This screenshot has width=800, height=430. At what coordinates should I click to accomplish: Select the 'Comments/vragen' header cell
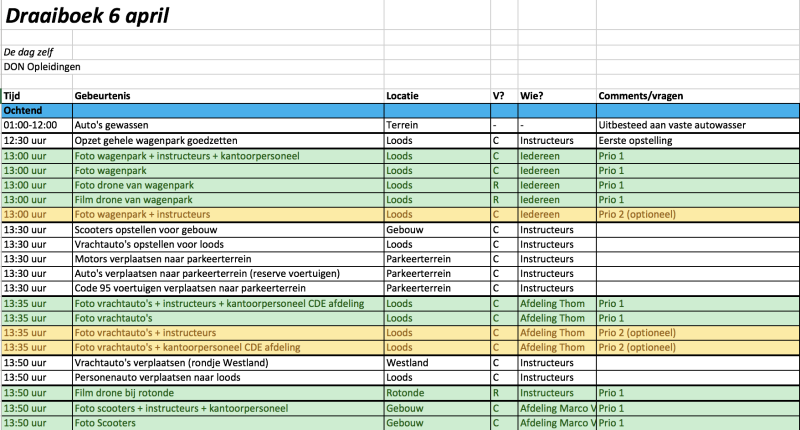pos(698,96)
